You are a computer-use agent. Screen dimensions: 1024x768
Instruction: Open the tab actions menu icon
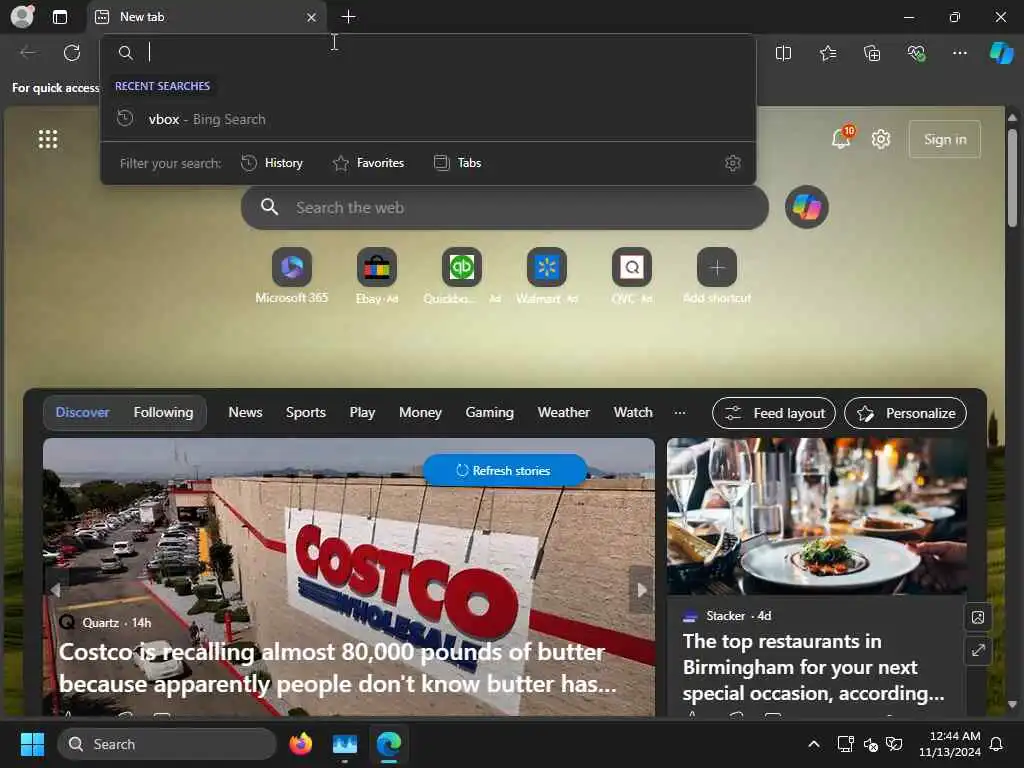pos(60,17)
